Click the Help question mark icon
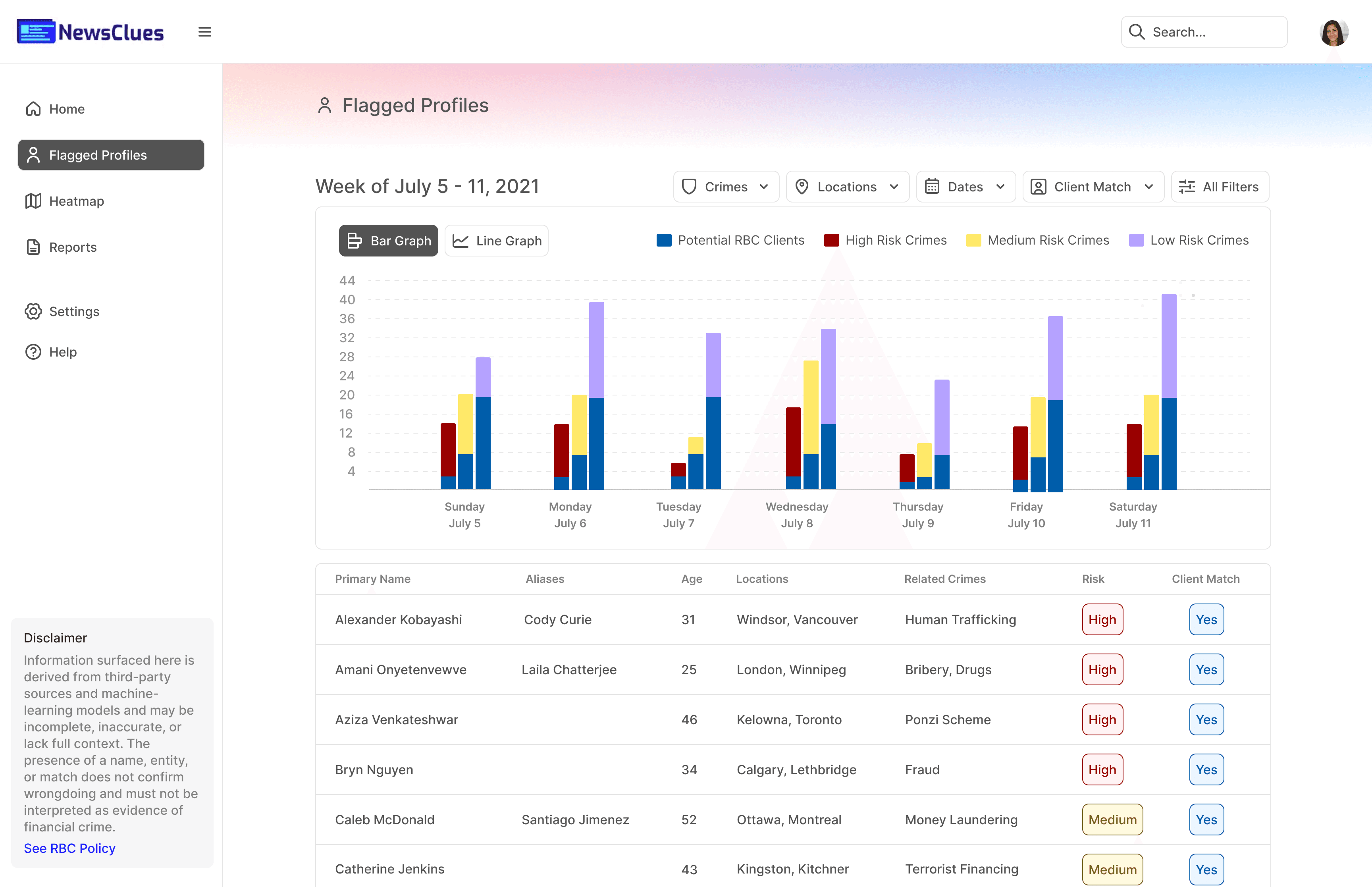Screen dimensions: 1372x887 coord(33,352)
